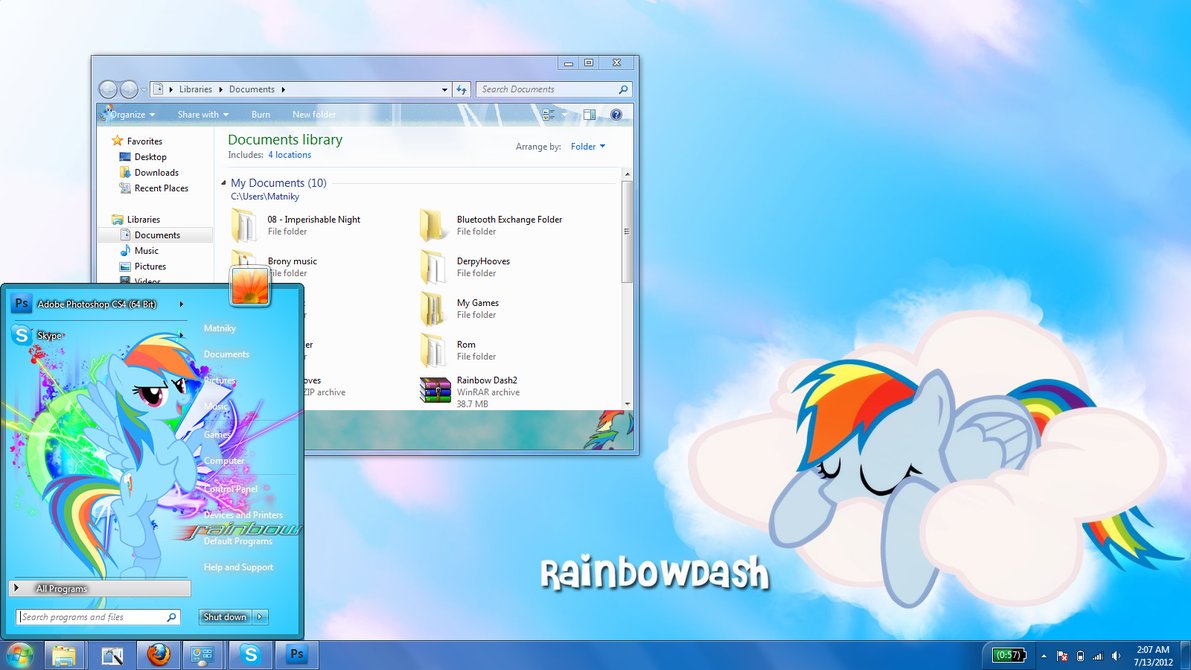Screen dimensions: 1191x670
Task: Open Photoshop taskbar button
Action: pos(297,654)
